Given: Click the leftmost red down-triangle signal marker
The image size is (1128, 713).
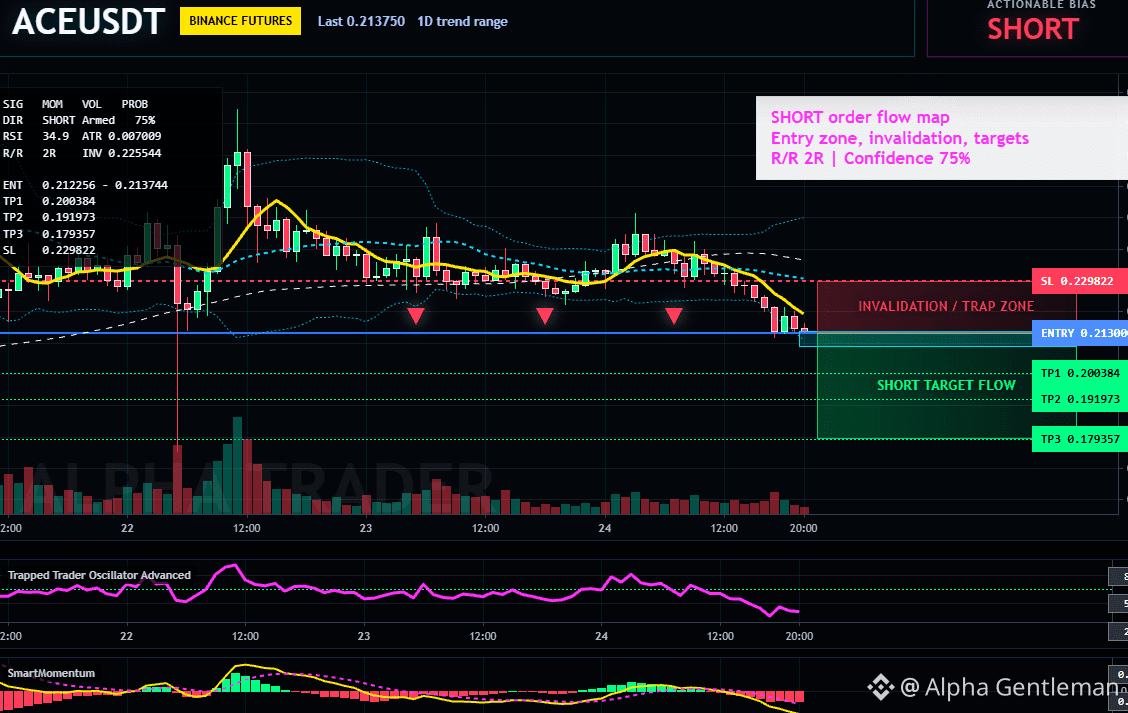Looking at the screenshot, I should tap(416, 315).
